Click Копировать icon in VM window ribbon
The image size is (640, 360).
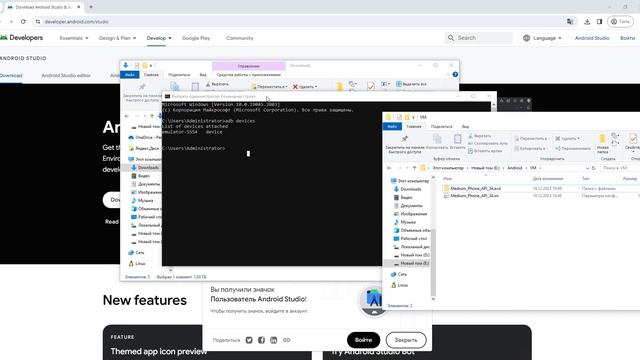437,142
